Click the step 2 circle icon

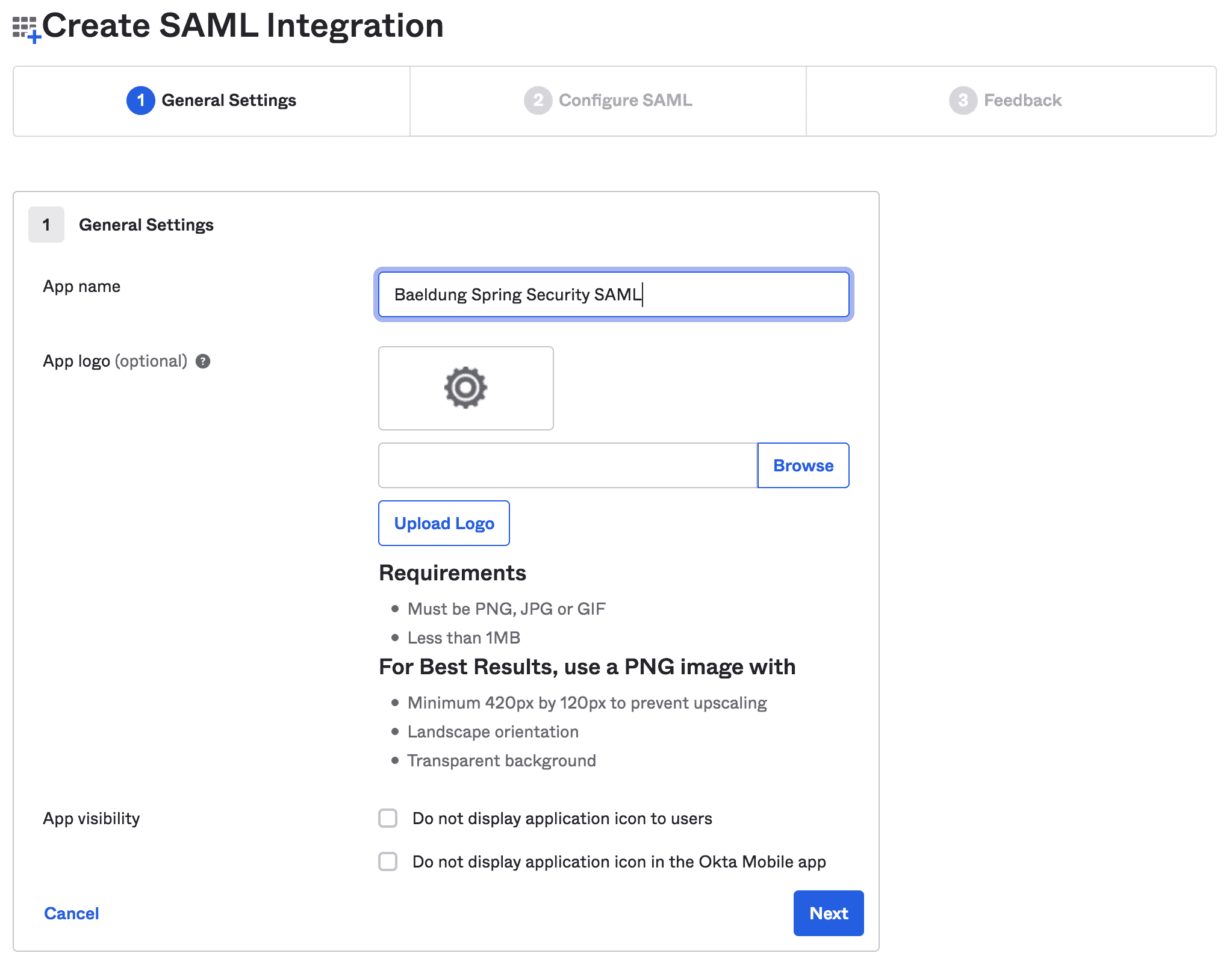pyautogui.click(x=538, y=101)
